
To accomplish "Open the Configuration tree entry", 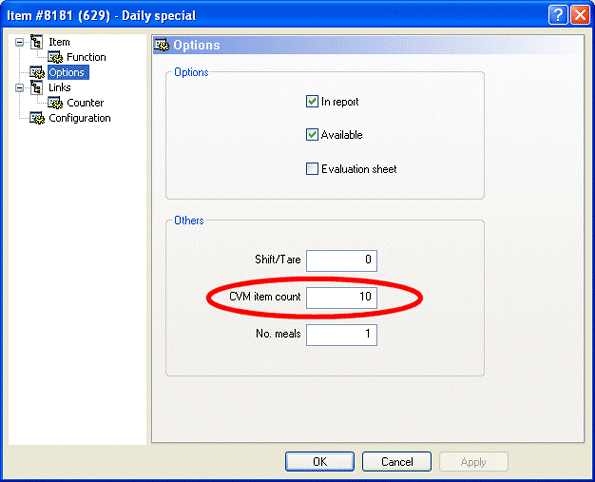I will pos(79,118).
